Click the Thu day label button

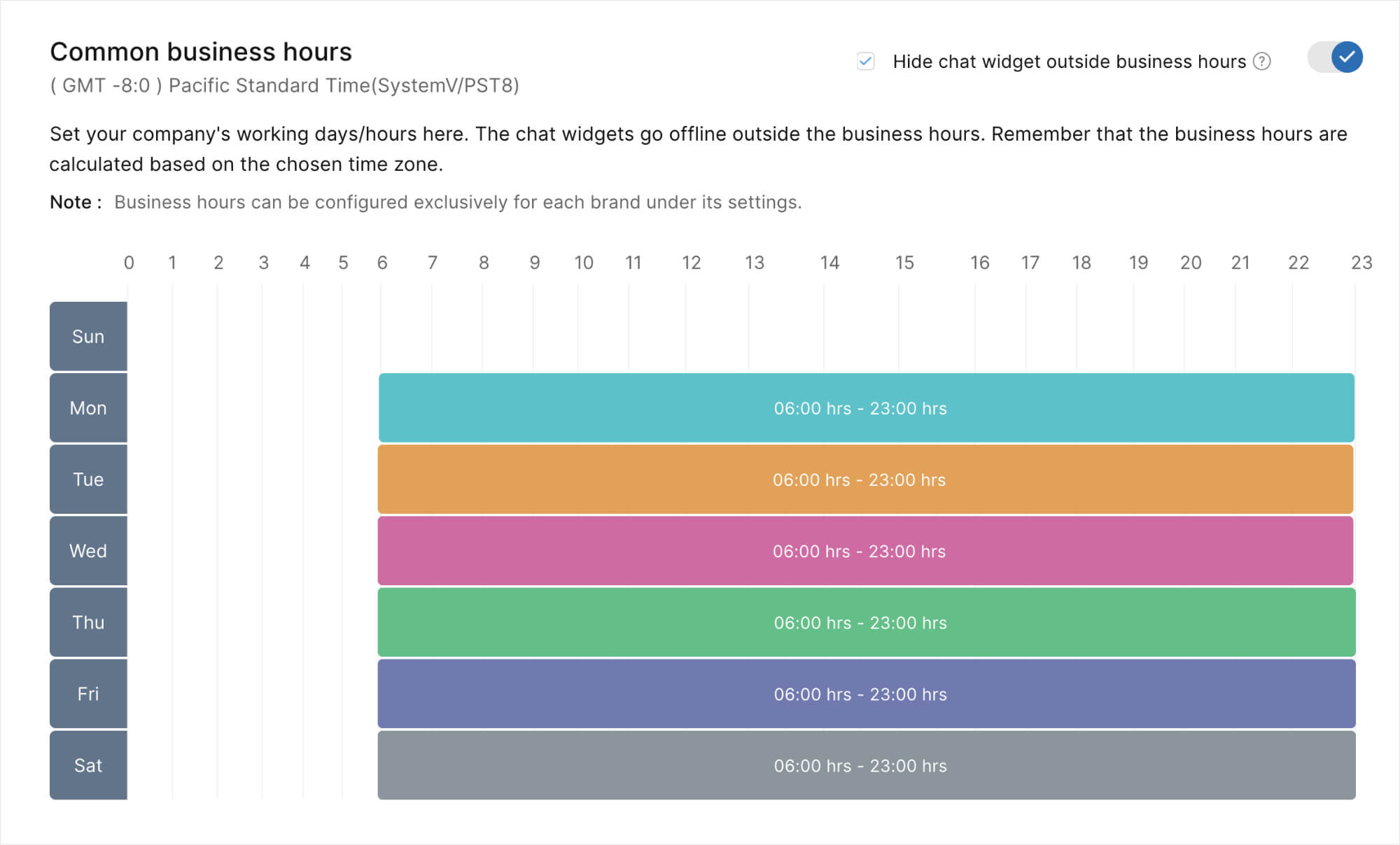[88, 622]
